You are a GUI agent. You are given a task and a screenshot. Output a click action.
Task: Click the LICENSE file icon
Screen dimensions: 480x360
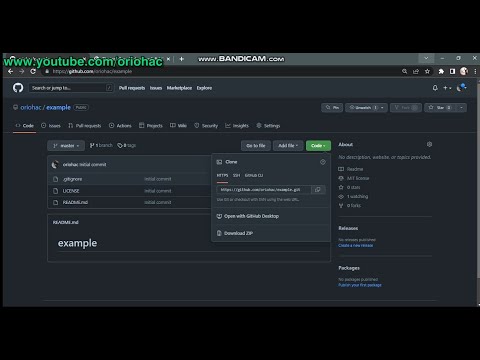coord(56,191)
